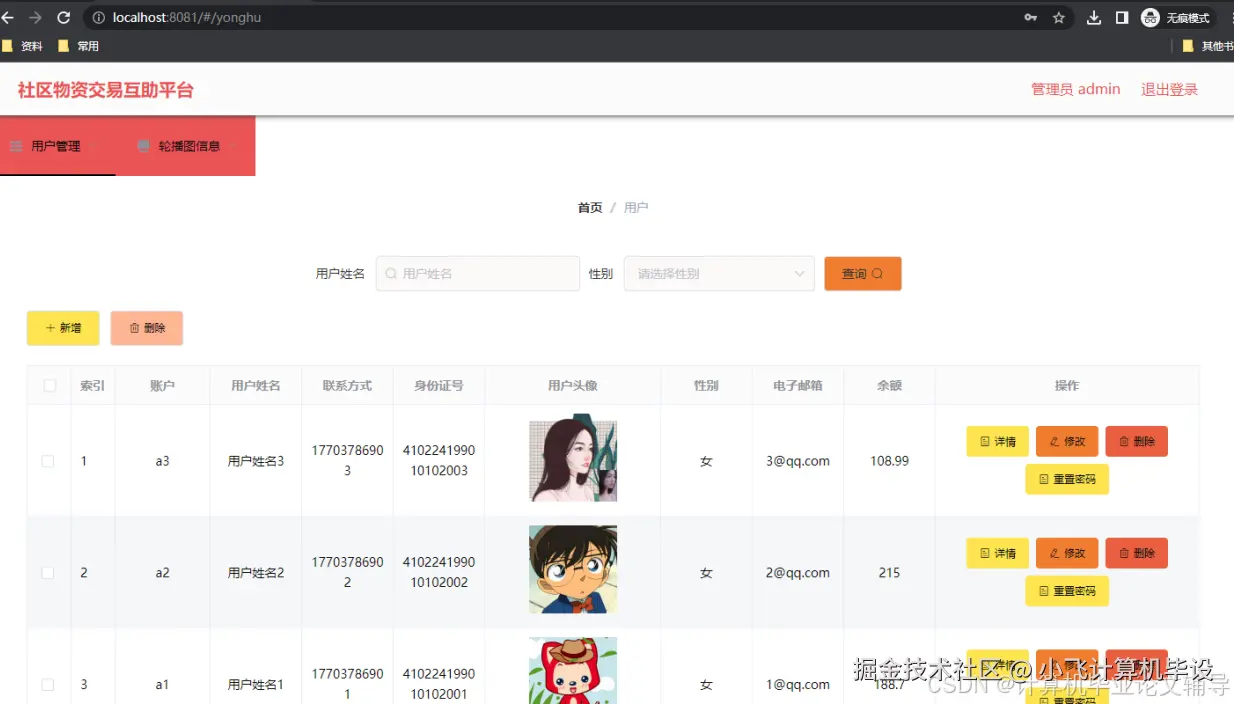Bookmark this page with star icon
The image size is (1234, 704).
pos(1059,18)
